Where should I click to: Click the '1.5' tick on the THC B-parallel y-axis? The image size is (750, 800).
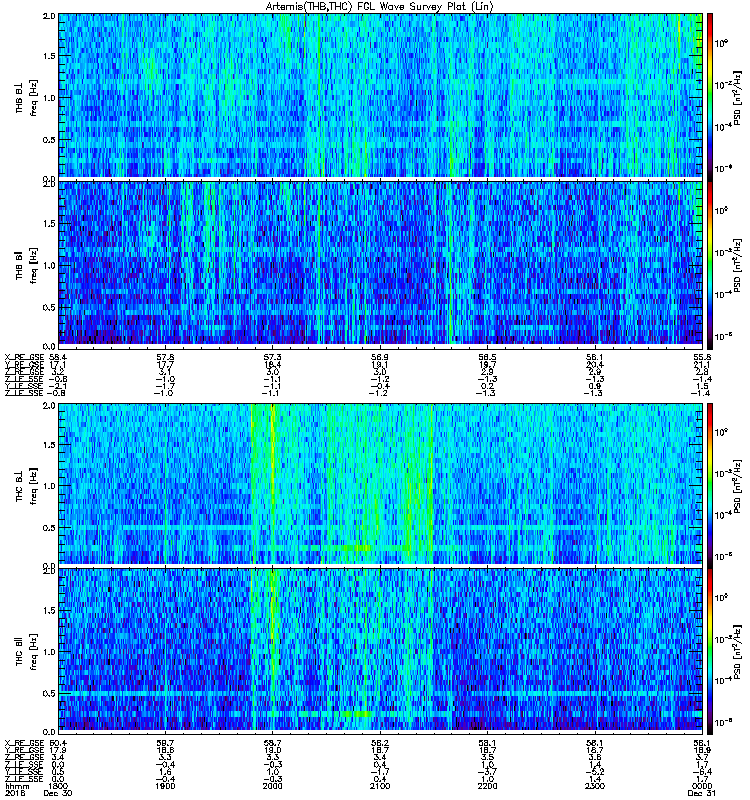pos(49,610)
